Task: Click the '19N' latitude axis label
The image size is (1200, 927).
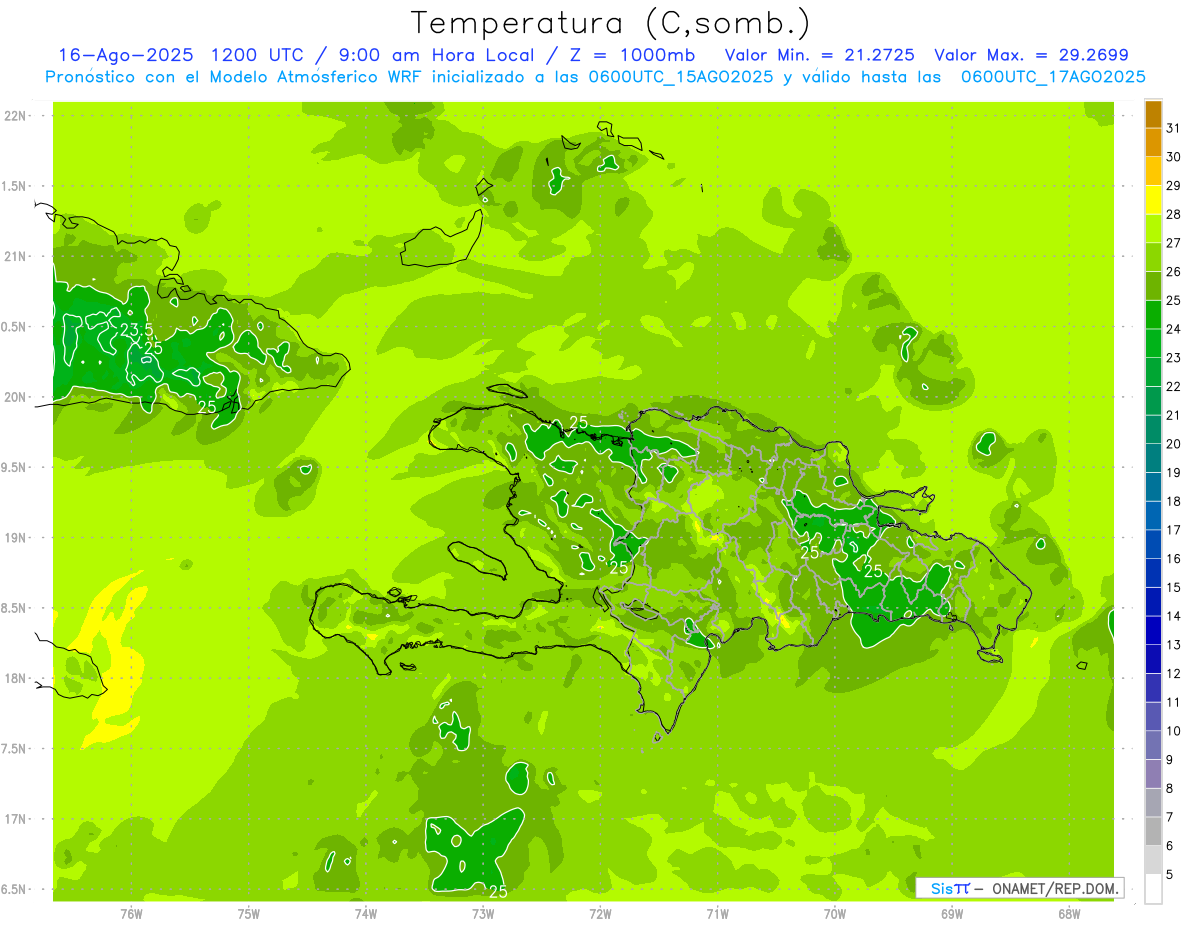Action: coord(16,538)
